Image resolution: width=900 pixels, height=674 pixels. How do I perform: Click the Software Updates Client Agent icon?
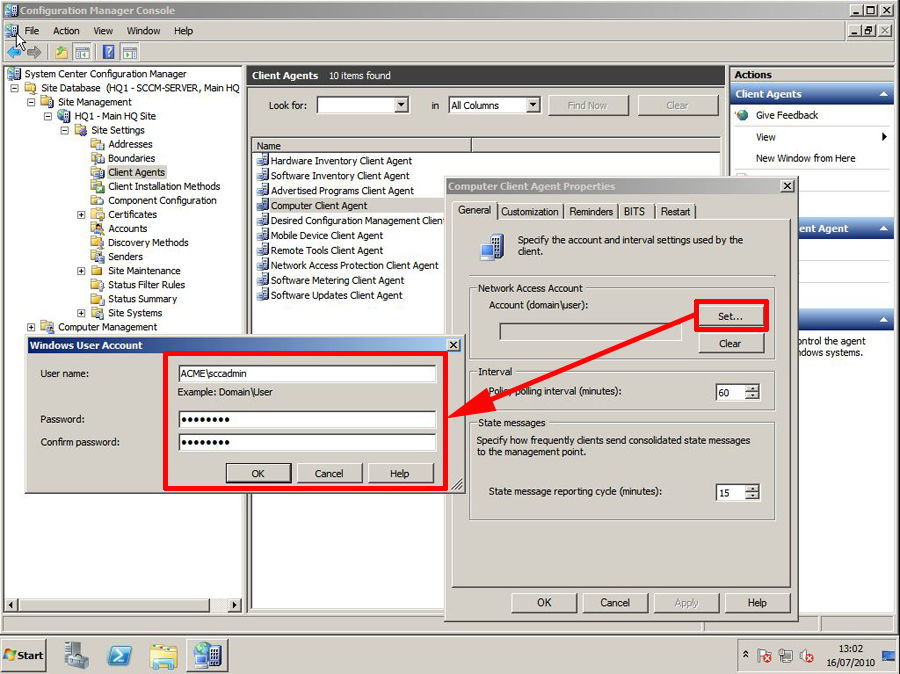(x=263, y=295)
